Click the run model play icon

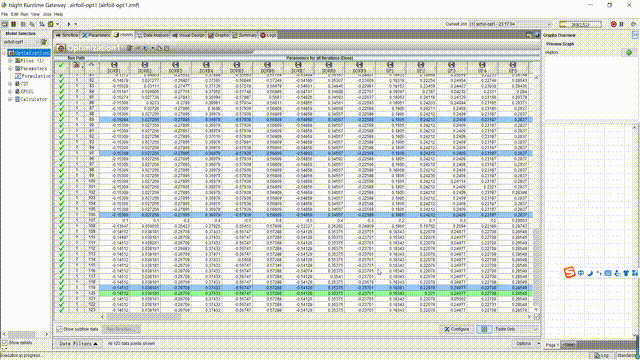[x=69, y=24]
